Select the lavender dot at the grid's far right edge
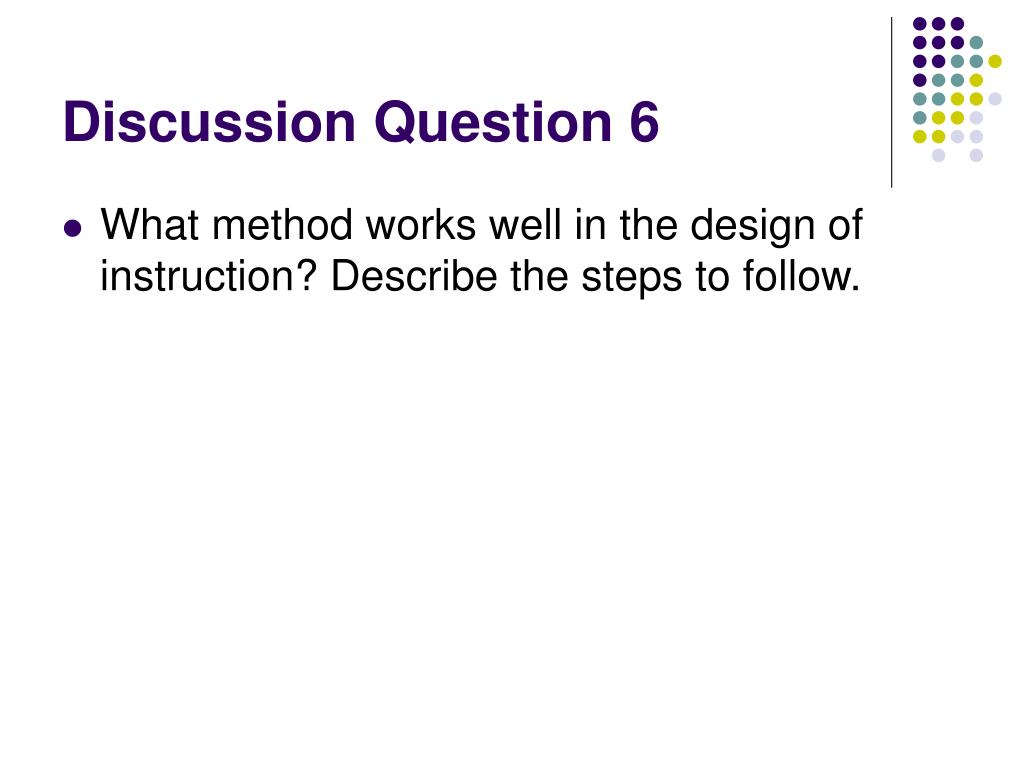The height and width of the screenshot is (768, 1024). [x=995, y=99]
